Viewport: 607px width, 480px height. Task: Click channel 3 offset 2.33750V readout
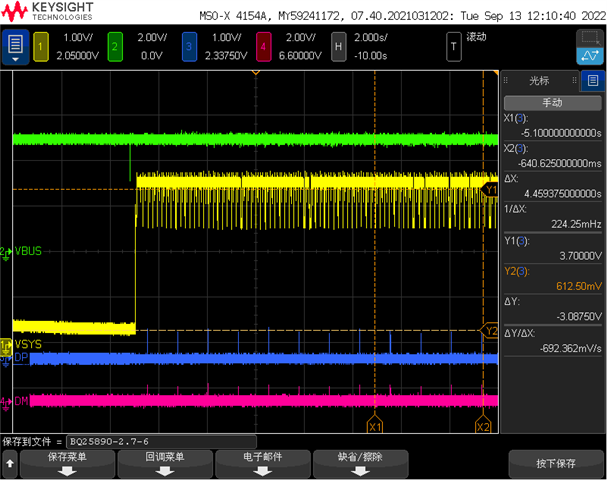coord(226,56)
